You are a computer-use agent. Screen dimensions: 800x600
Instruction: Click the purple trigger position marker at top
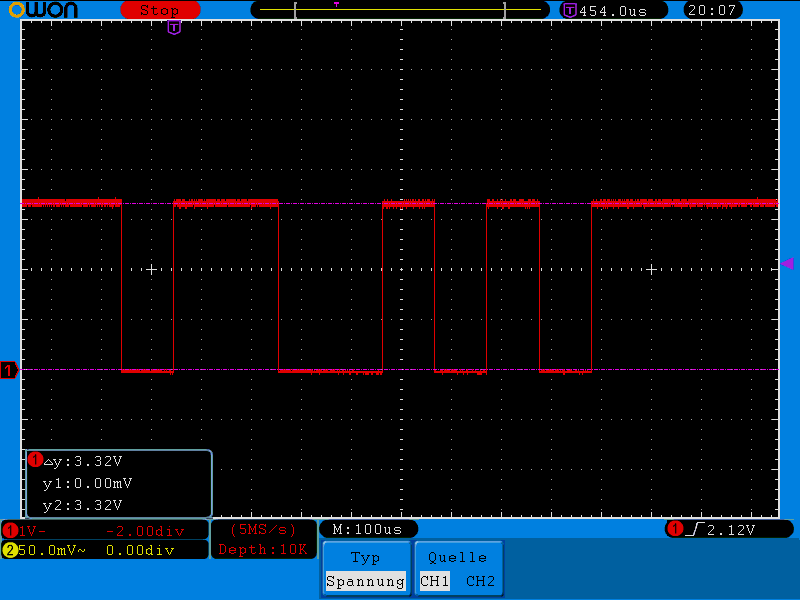click(174, 28)
